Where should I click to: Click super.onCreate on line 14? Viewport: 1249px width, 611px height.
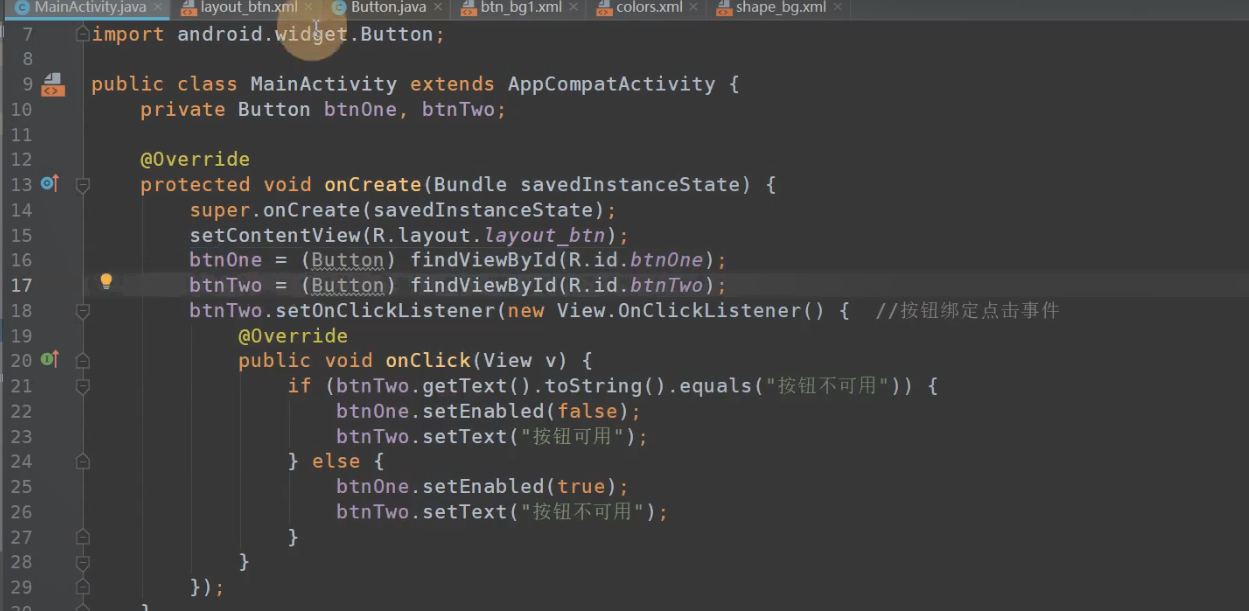[x=275, y=210]
